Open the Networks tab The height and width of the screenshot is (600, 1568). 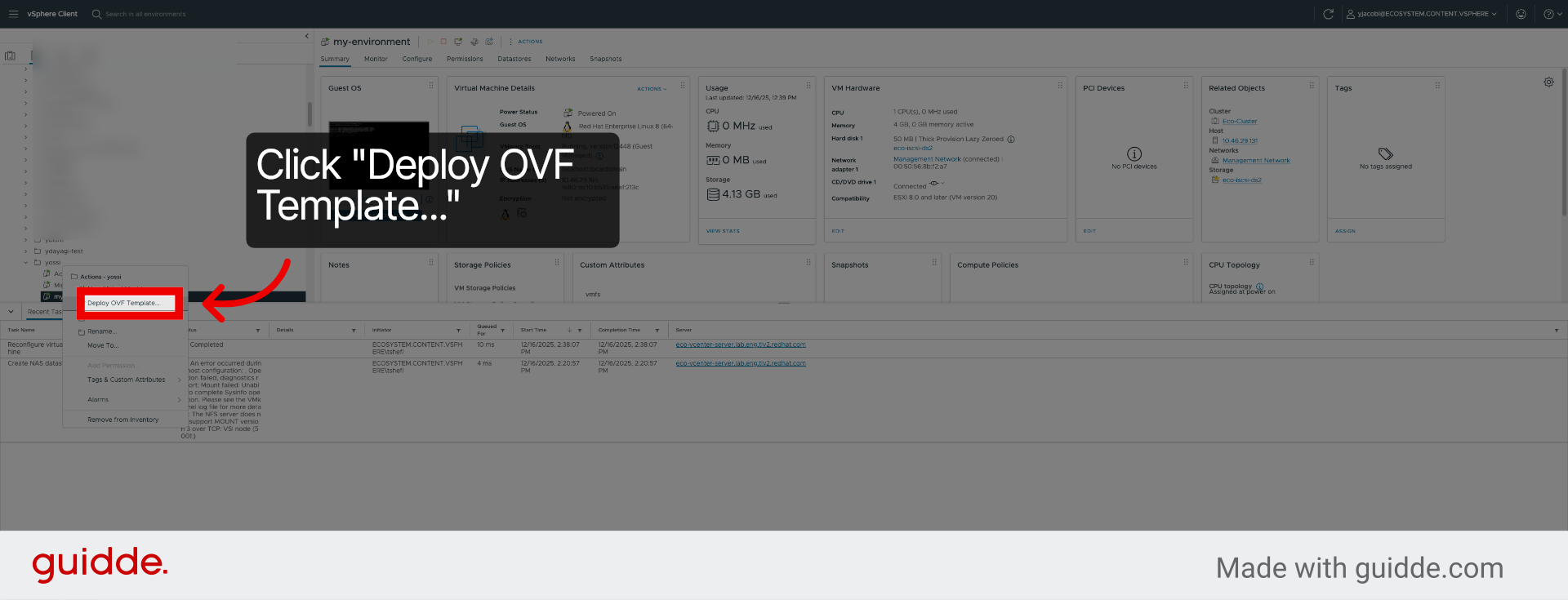coord(560,59)
